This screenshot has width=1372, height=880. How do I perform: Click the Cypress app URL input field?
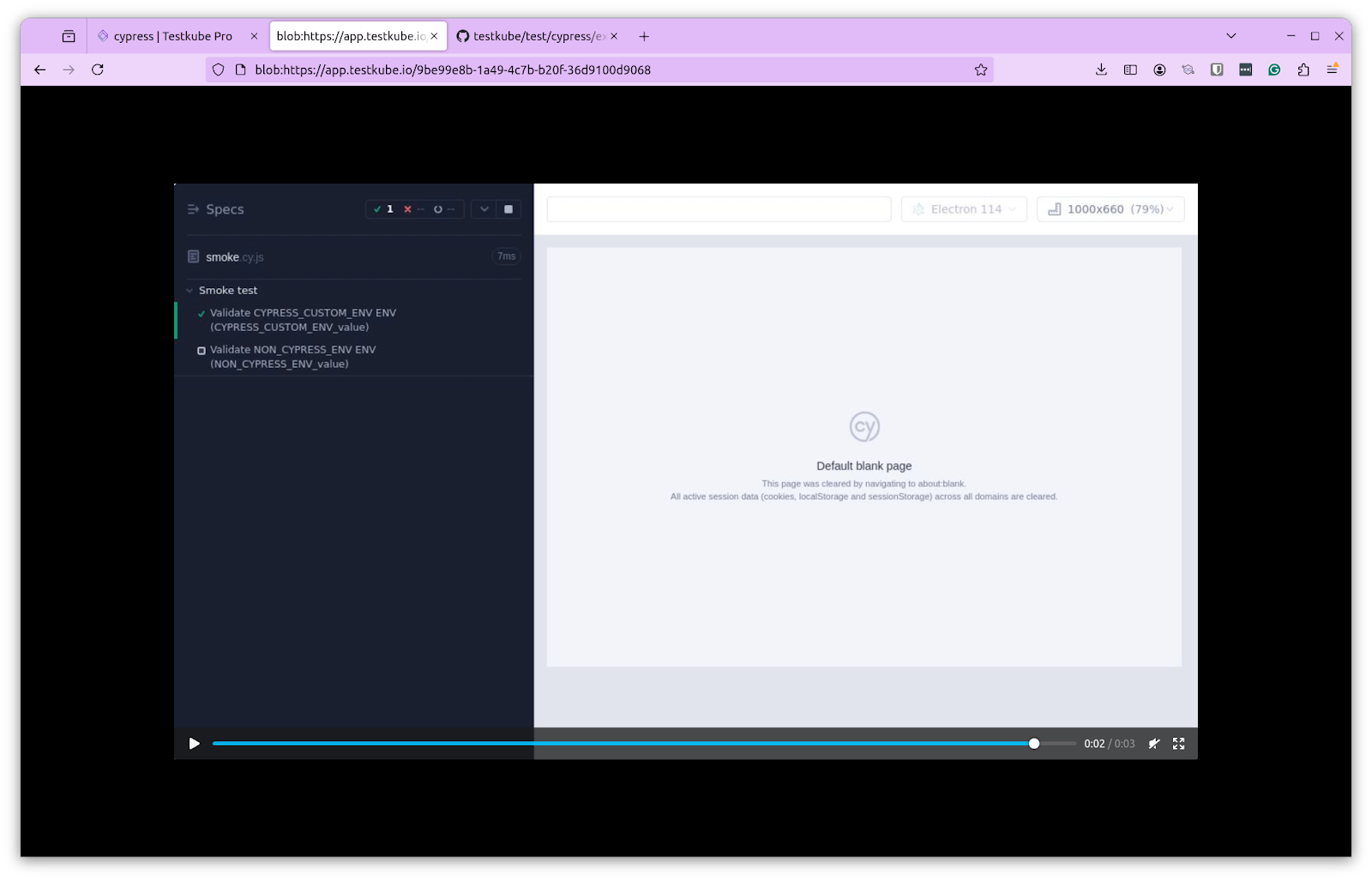click(719, 209)
